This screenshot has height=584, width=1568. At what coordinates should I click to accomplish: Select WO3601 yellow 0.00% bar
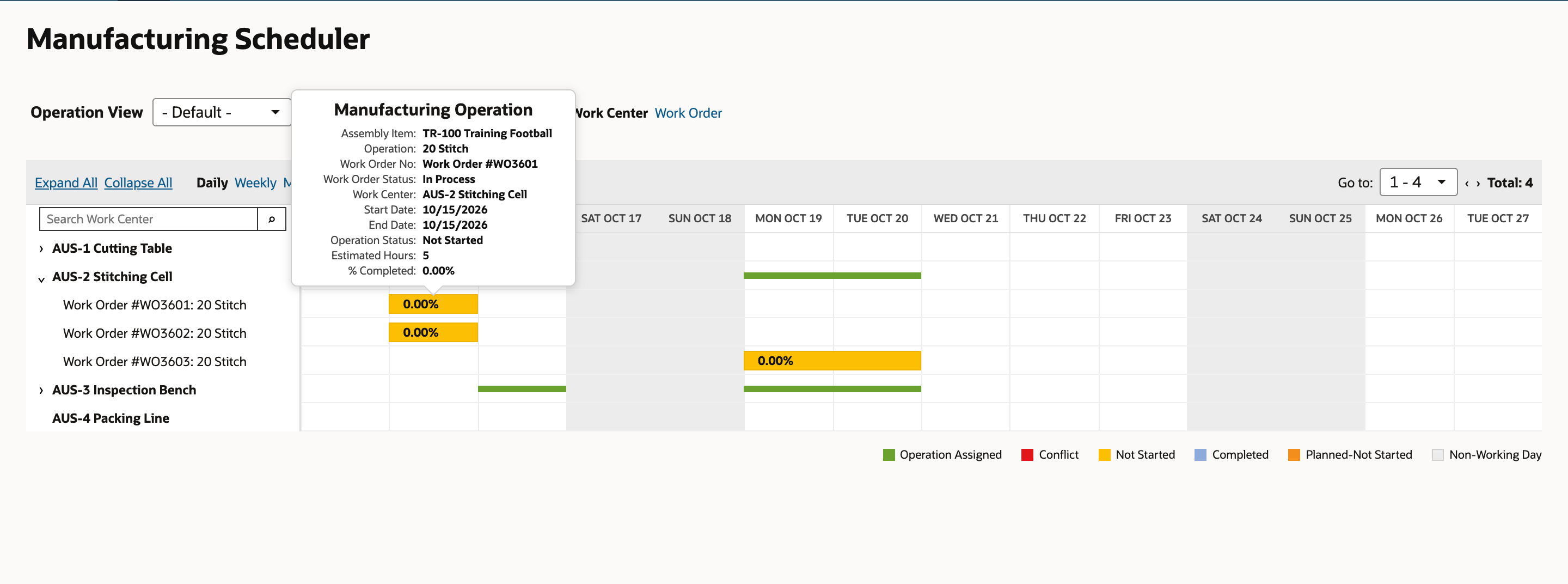coord(433,304)
